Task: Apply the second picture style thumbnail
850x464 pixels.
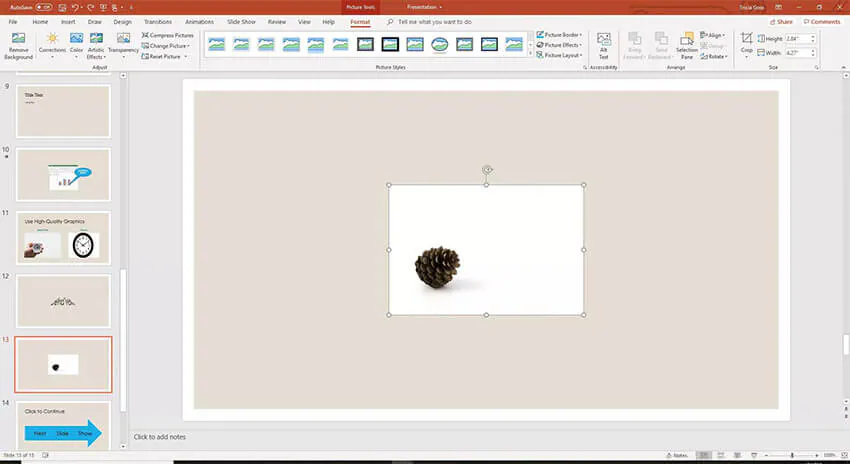Action: tap(241, 44)
